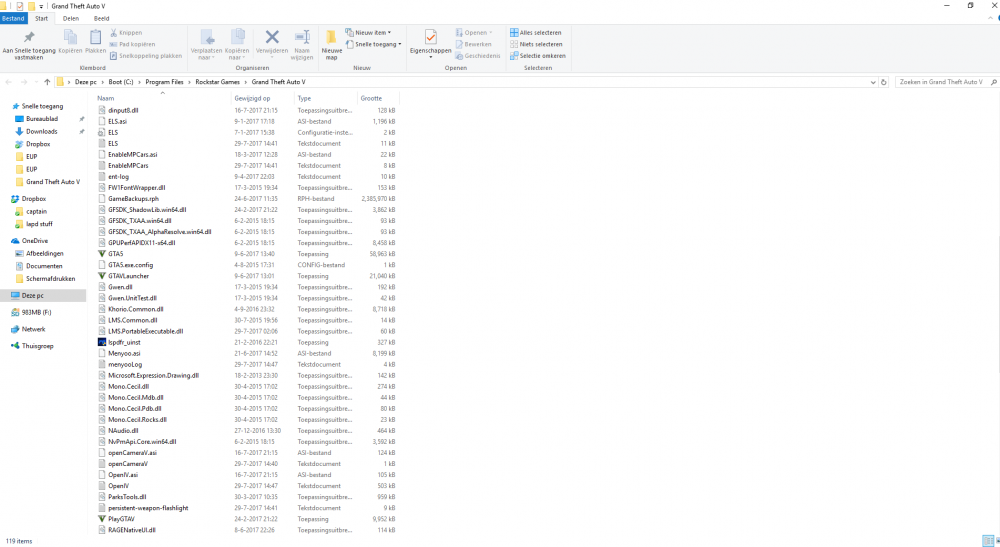This screenshot has height=547, width=1000.
Task: Expand the Openen dropdown arrow
Action: 490,33
